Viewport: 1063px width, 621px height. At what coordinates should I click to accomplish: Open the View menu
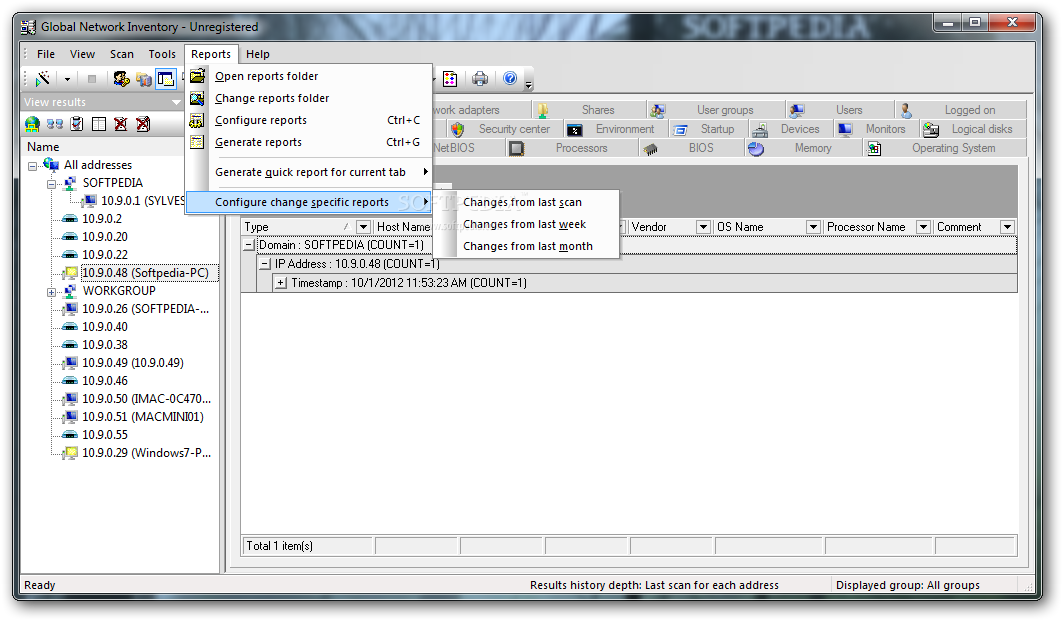[82, 54]
